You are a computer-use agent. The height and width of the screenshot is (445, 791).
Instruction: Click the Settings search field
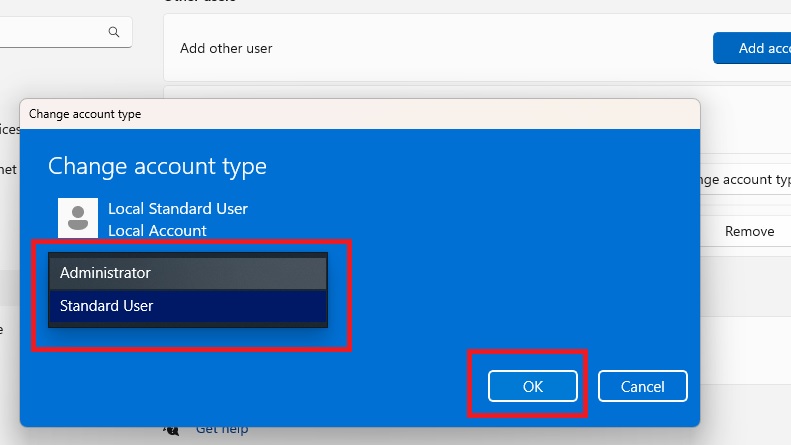point(66,32)
